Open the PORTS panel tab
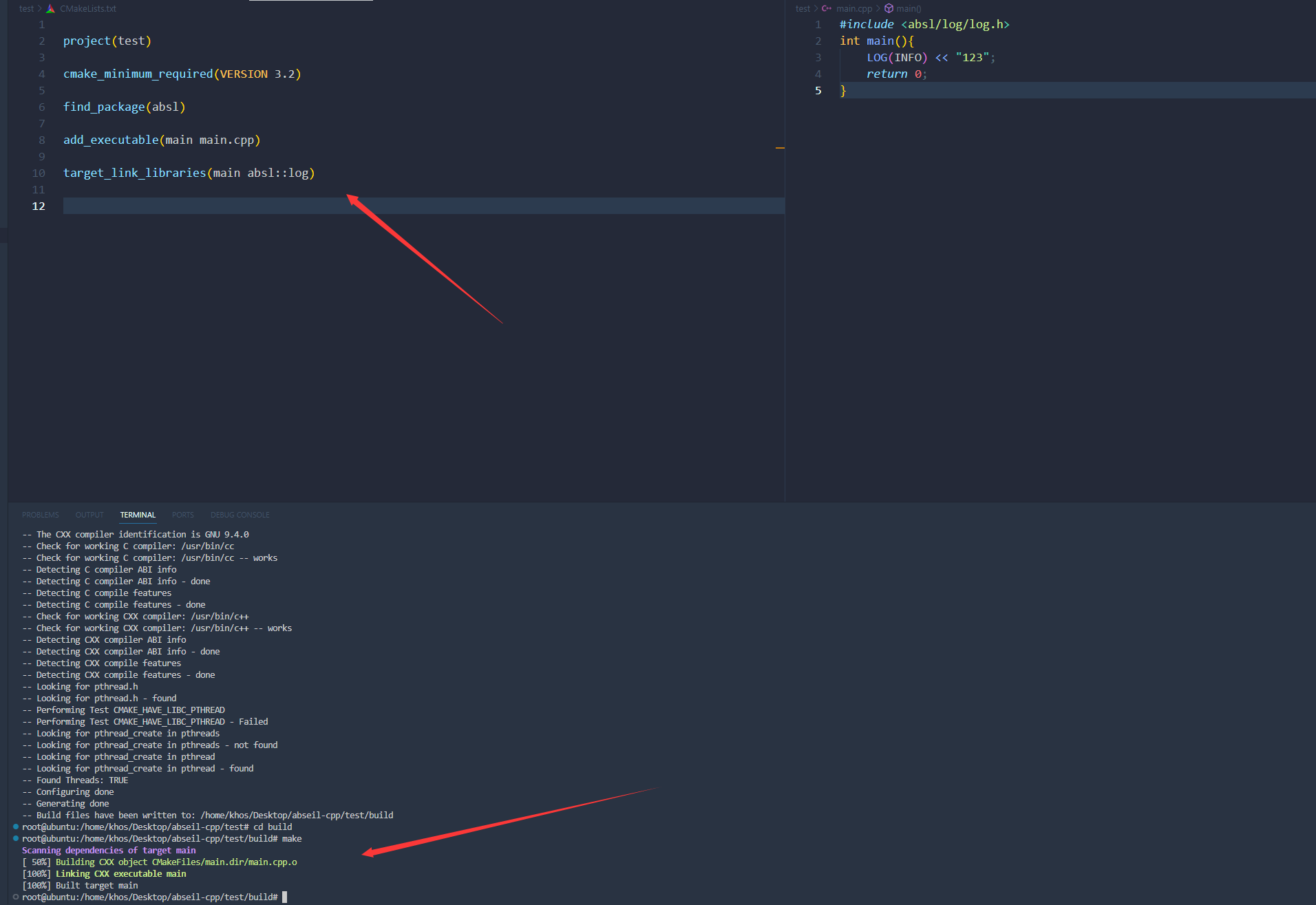 click(183, 515)
